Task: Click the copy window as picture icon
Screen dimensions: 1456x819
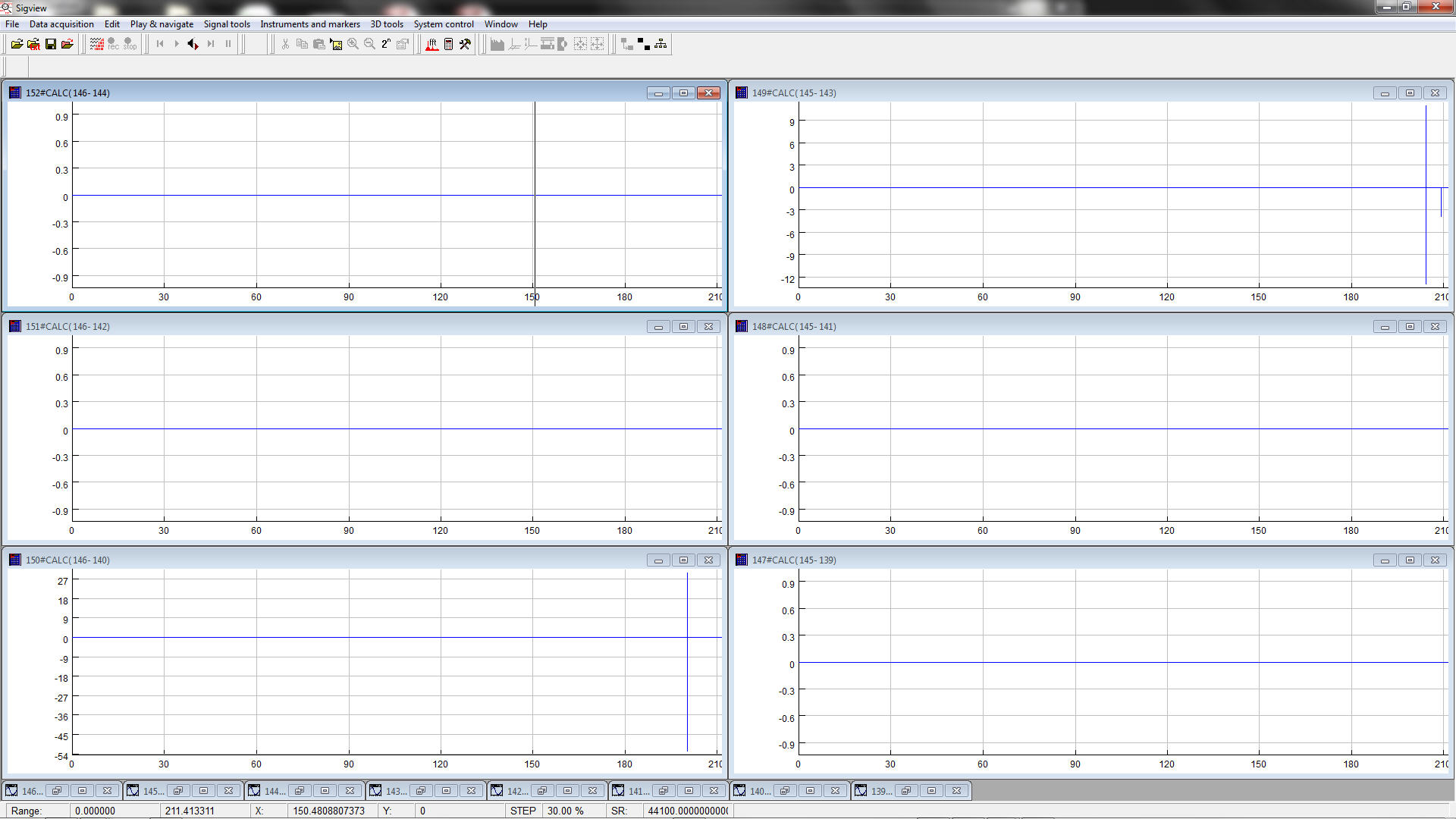Action: 336,44
